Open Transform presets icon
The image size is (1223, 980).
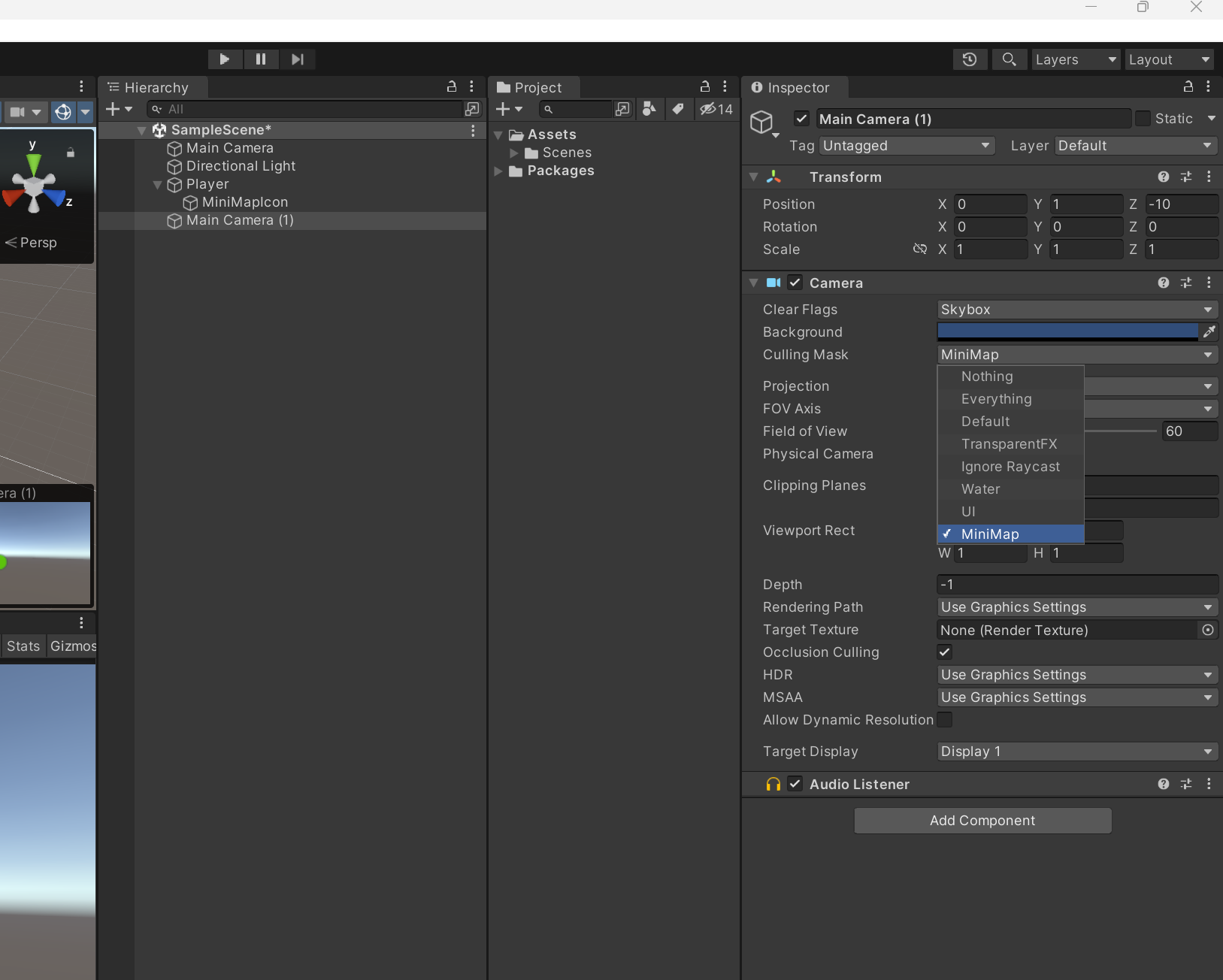[1186, 177]
